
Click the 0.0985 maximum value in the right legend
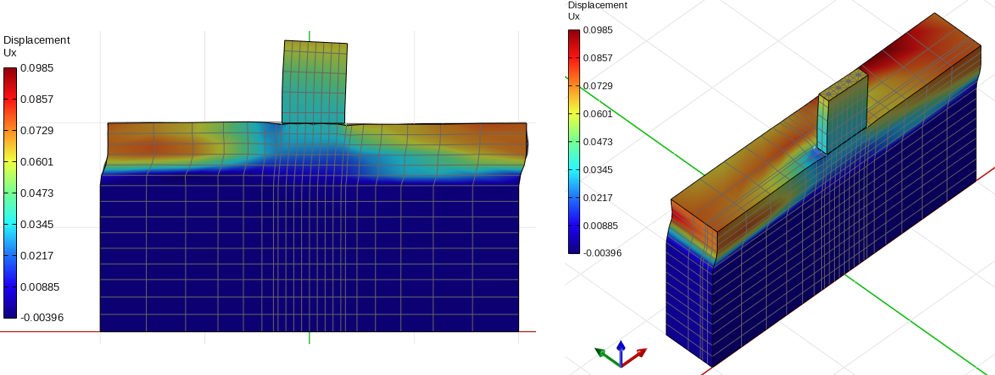pos(599,30)
